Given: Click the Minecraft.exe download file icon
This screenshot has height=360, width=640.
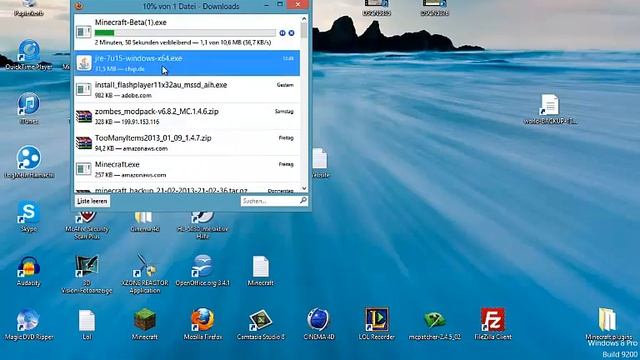Looking at the screenshot, I should (84, 169).
